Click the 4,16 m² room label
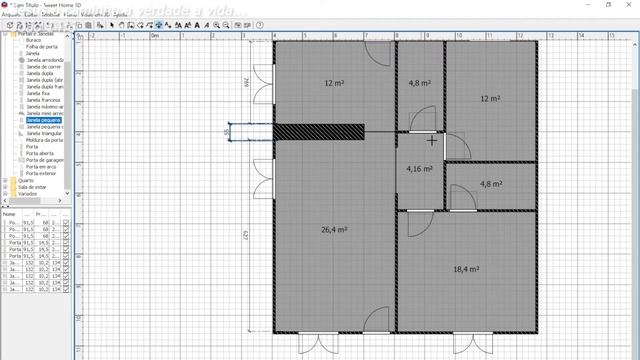 (x=419, y=169)
